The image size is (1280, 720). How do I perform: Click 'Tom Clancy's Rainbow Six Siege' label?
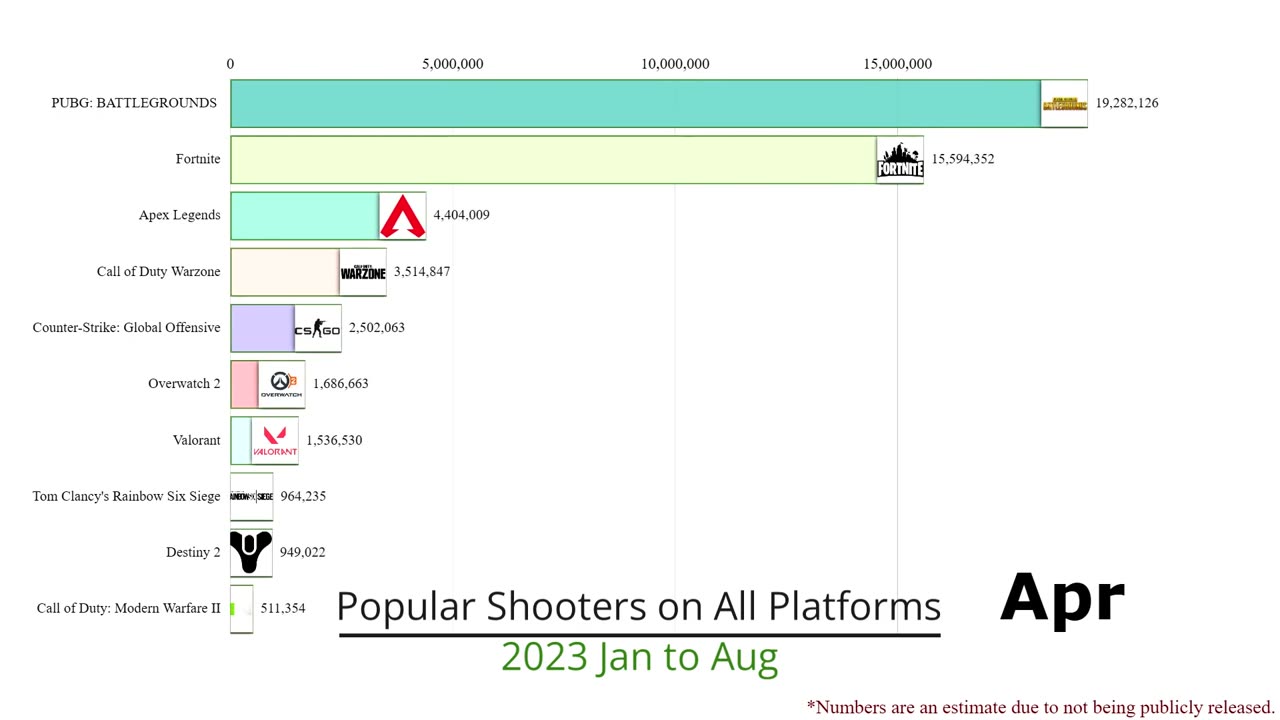126,496
